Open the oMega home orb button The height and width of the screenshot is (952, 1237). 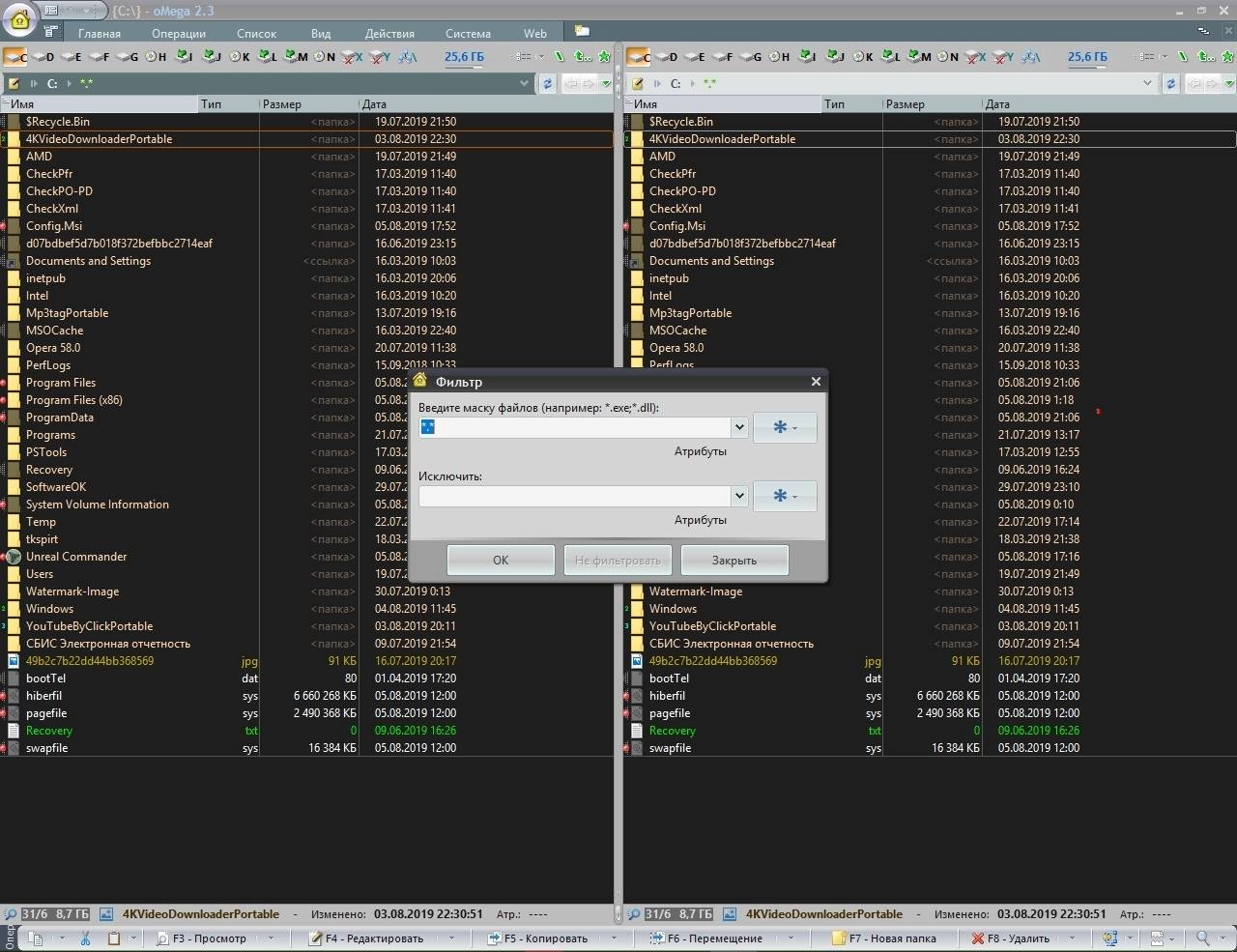[x=18, y=19]
